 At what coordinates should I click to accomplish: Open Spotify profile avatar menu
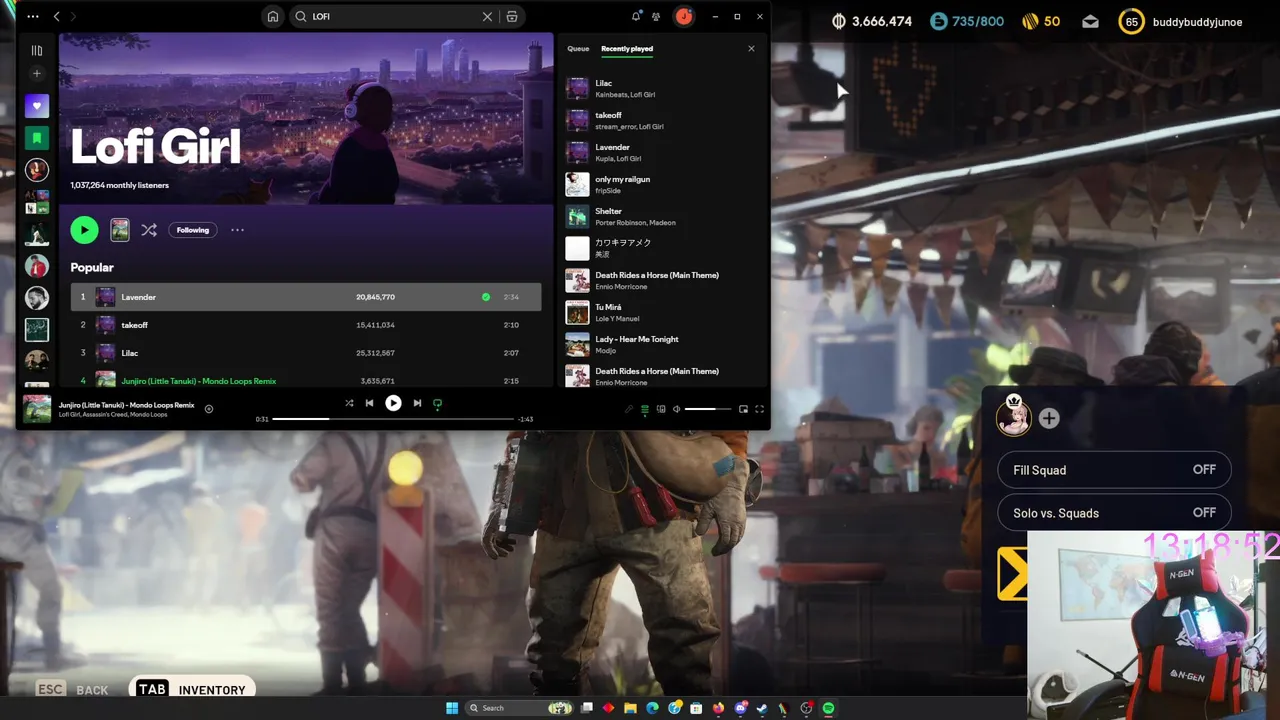pos(684,17)
